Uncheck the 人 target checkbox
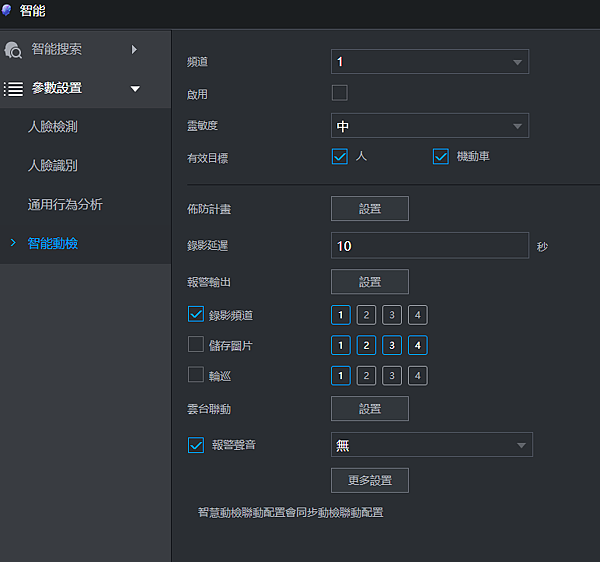 point(340,156)
